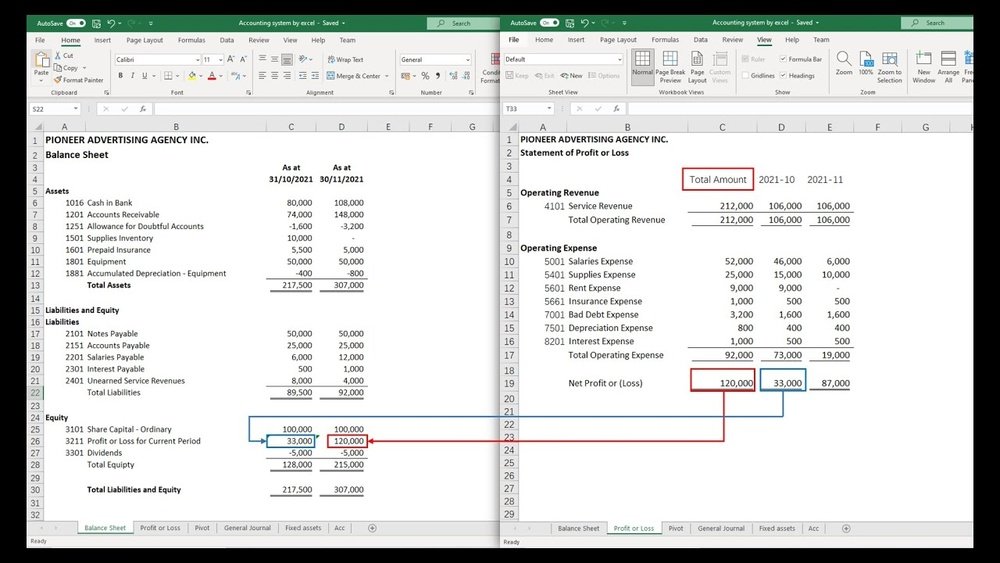Select Page Break Preview view

670,66
